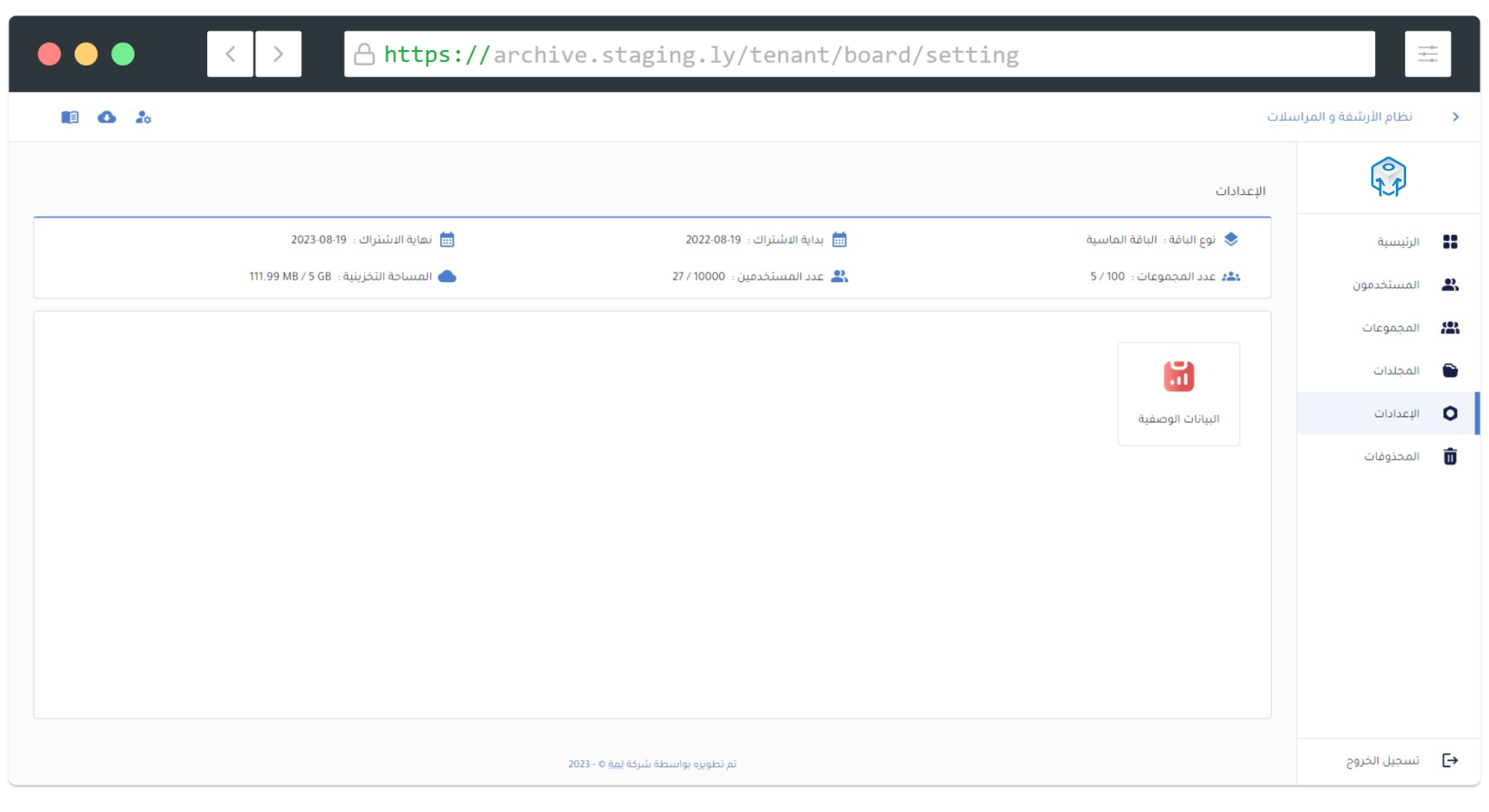Click the browser forward arrow button
The image size is (1489, 812).
coord(278,54)
